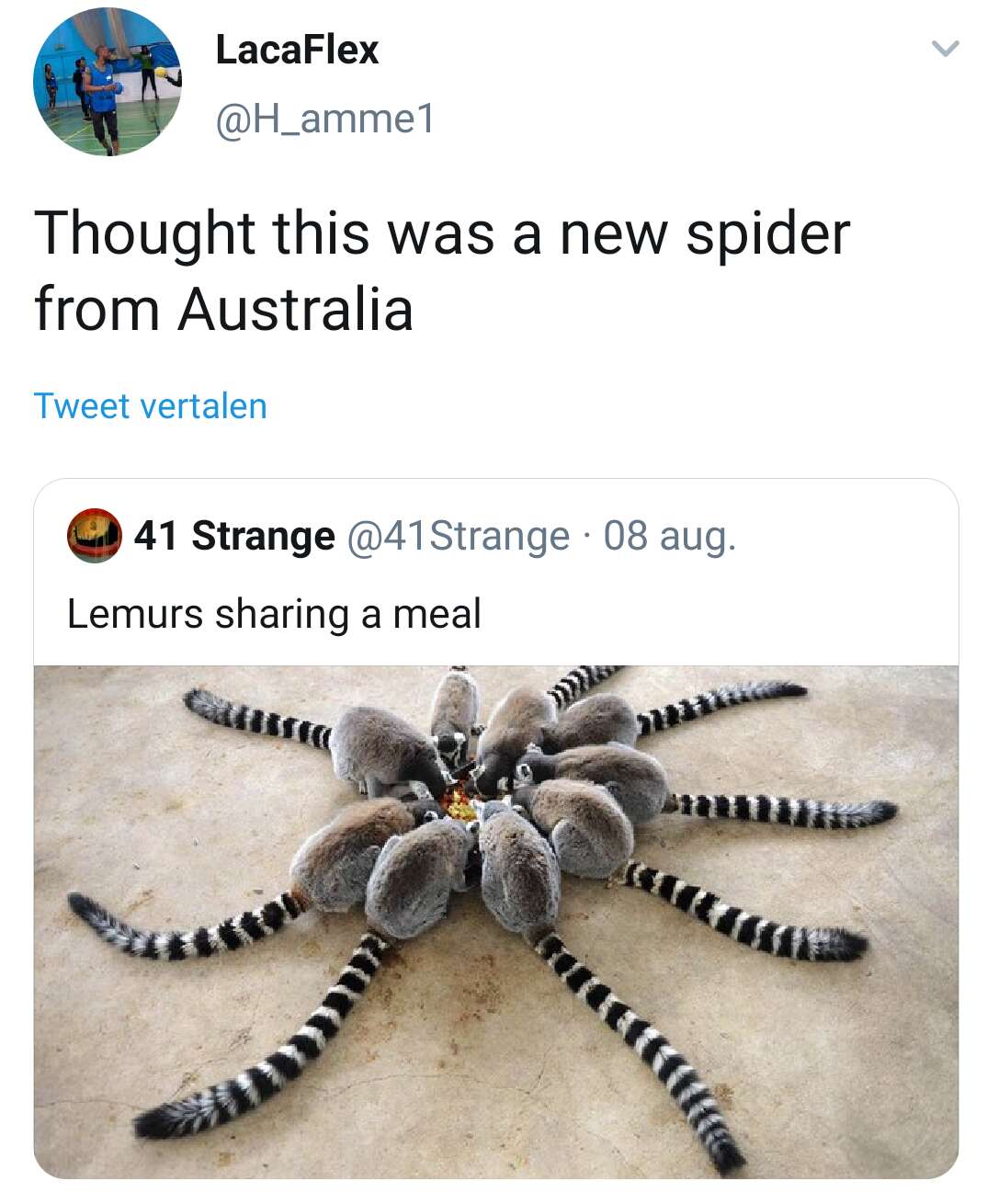This screenshot has width=987, height=1204.
Task: Click the word "new" in the tweet
Action: pos(615,234)
